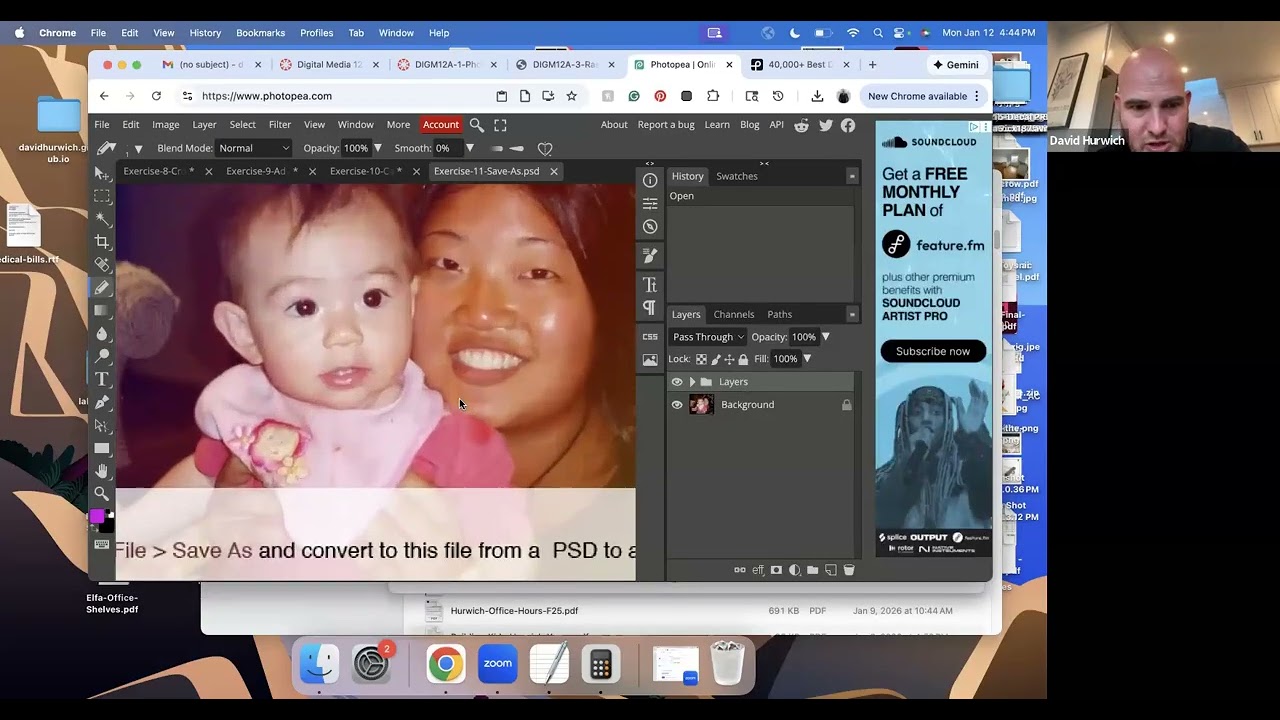Select the Path Select tool

[x=102, y=425]
